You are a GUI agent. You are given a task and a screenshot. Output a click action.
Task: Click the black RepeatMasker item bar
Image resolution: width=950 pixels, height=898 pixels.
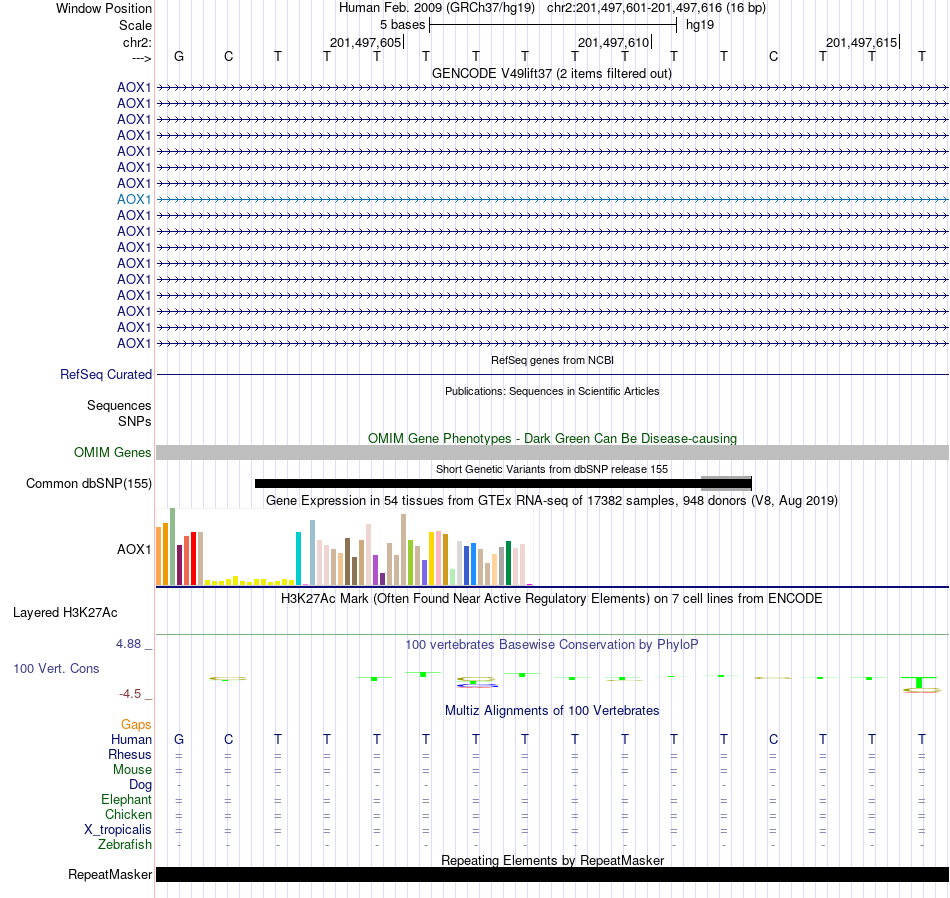[x=552, y=874]
